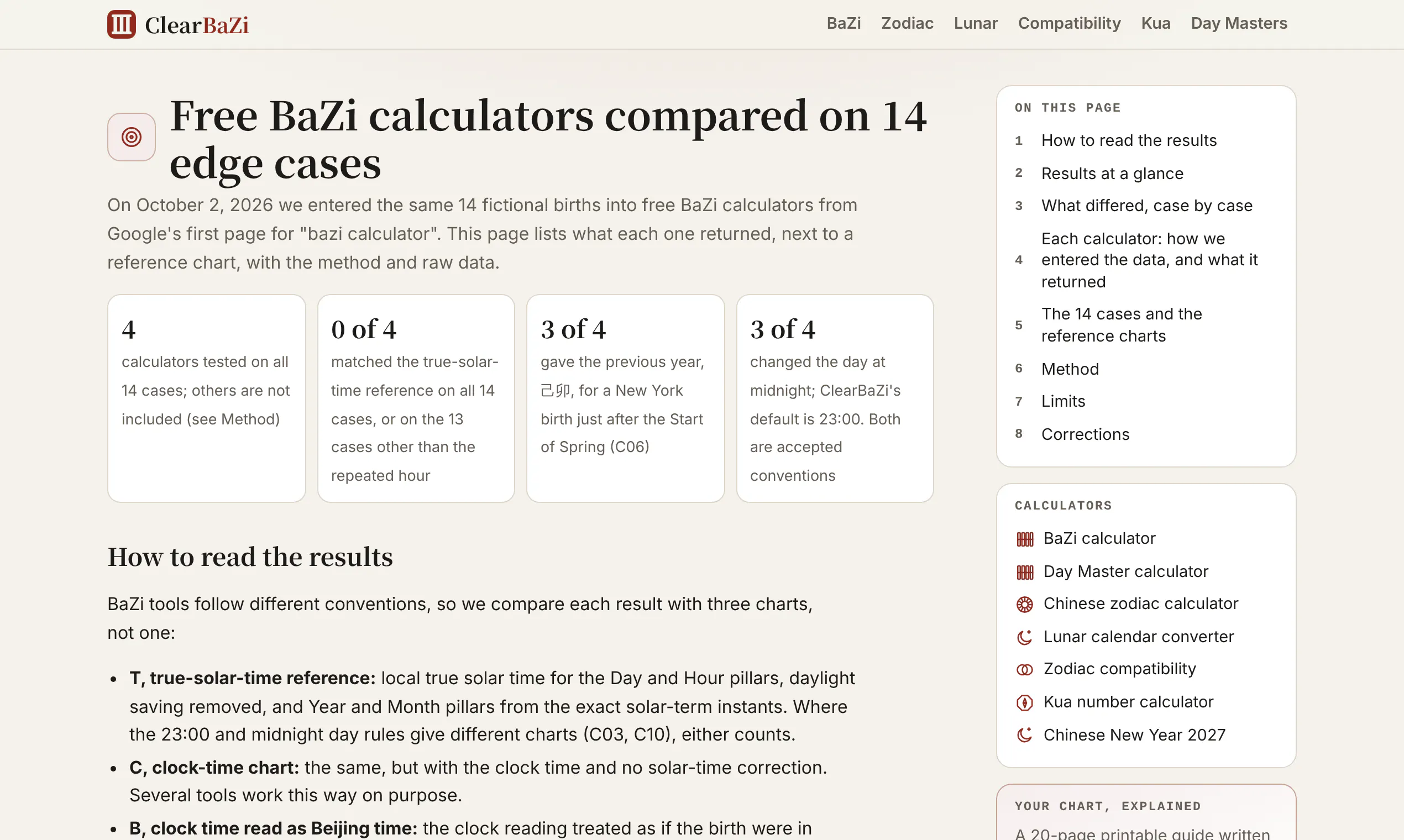Screen dimensions: 1404x840
Task: Jump to What differed, case by case
Action: tap(1146, 206)
